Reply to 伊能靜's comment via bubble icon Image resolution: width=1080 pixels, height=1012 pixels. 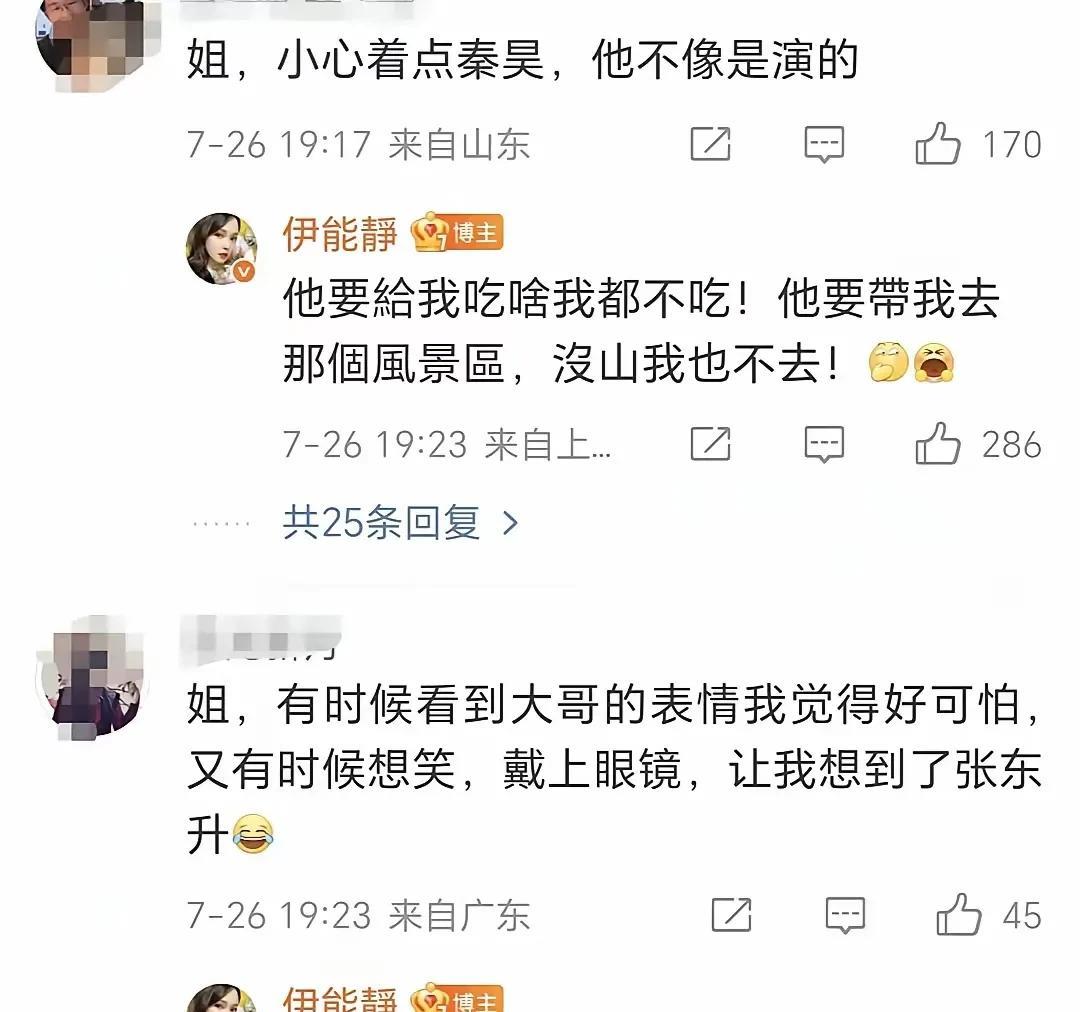click(x=824, y=444)
